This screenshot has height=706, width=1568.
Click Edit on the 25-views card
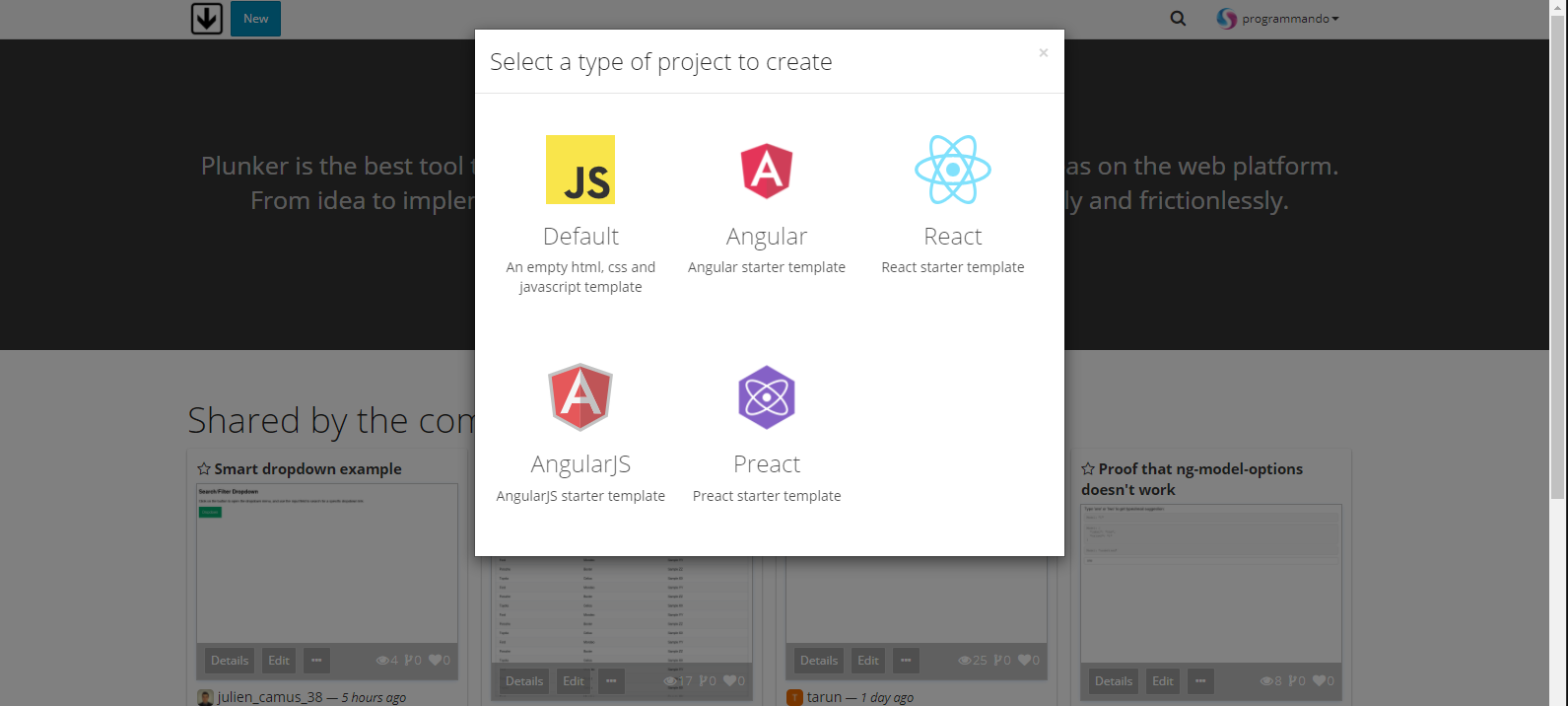click(868, 661)
